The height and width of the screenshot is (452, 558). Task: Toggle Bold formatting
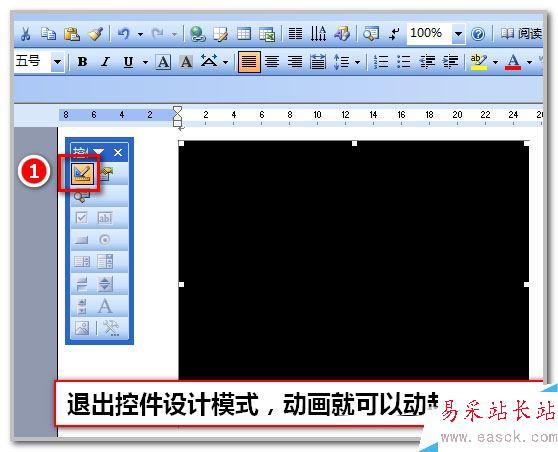click(x=83, y=62)
